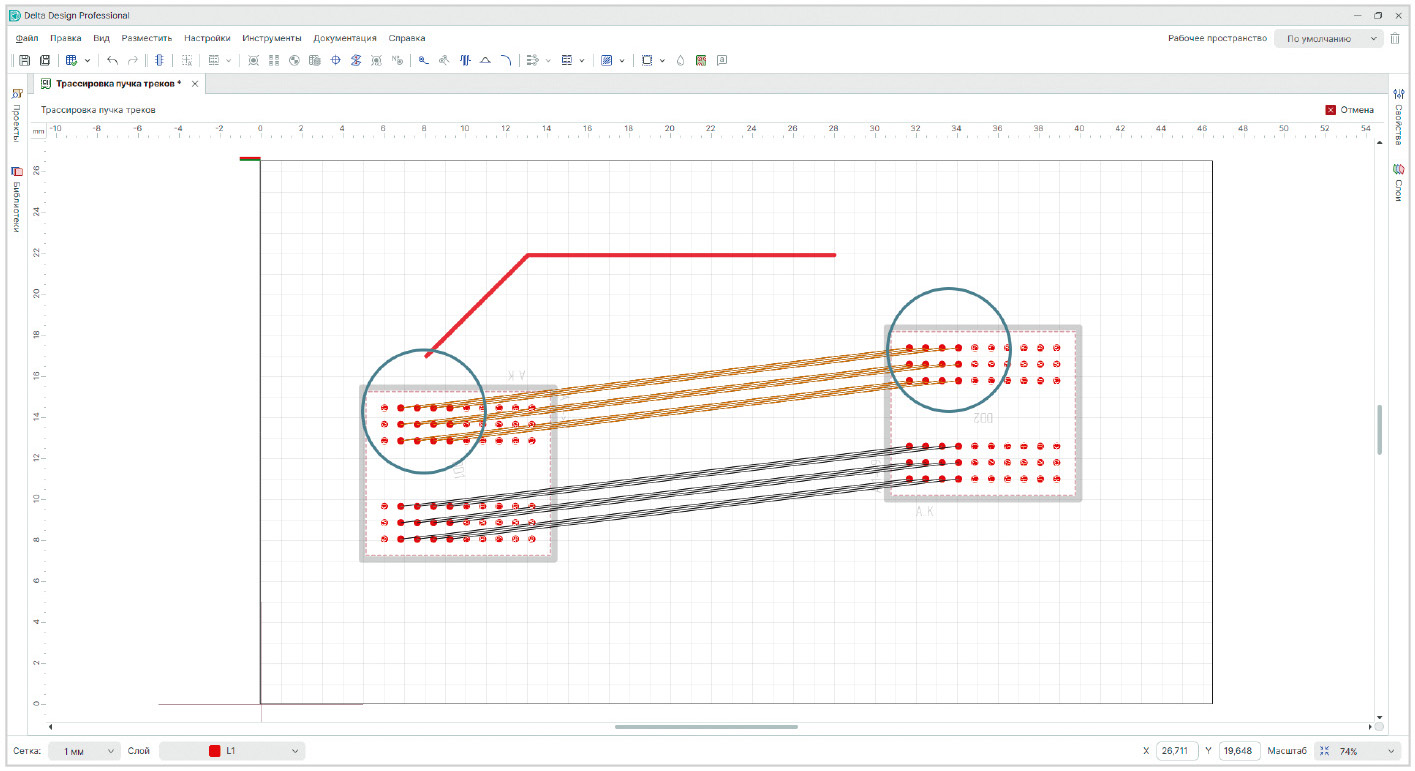Click the red L1 layer color swatch
The width and height of the screenshot is (1415, 771).
[x=214, y=751]
